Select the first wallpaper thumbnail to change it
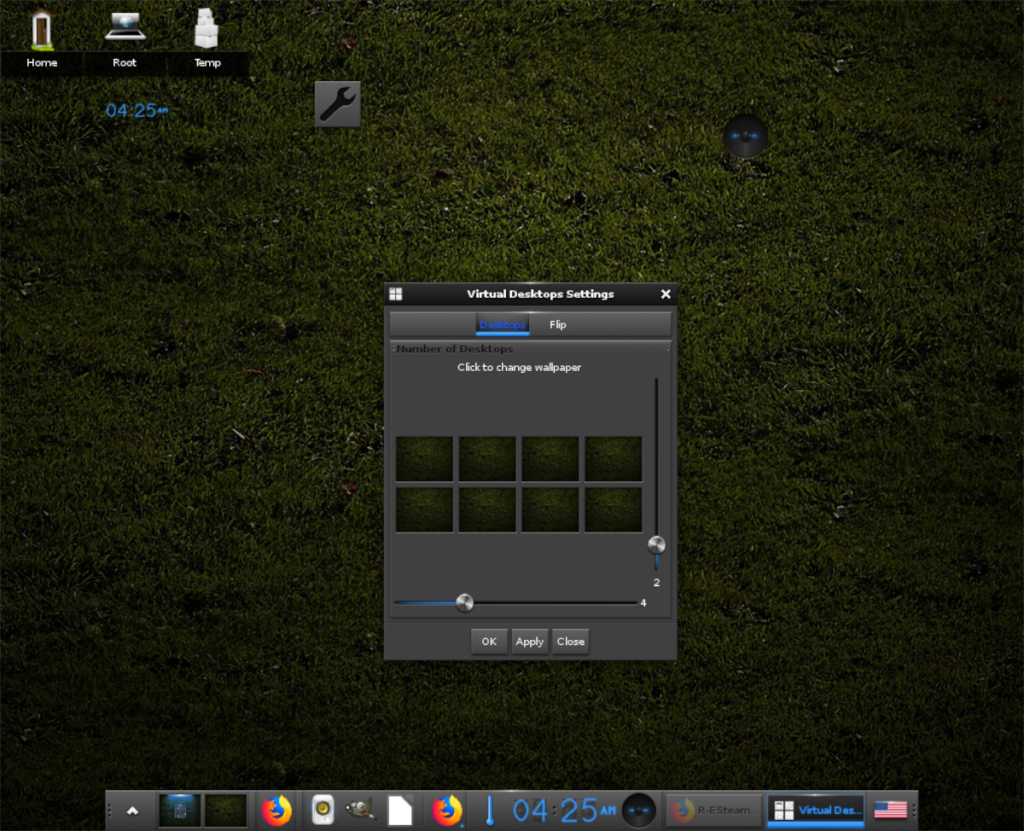 [424, 457]
